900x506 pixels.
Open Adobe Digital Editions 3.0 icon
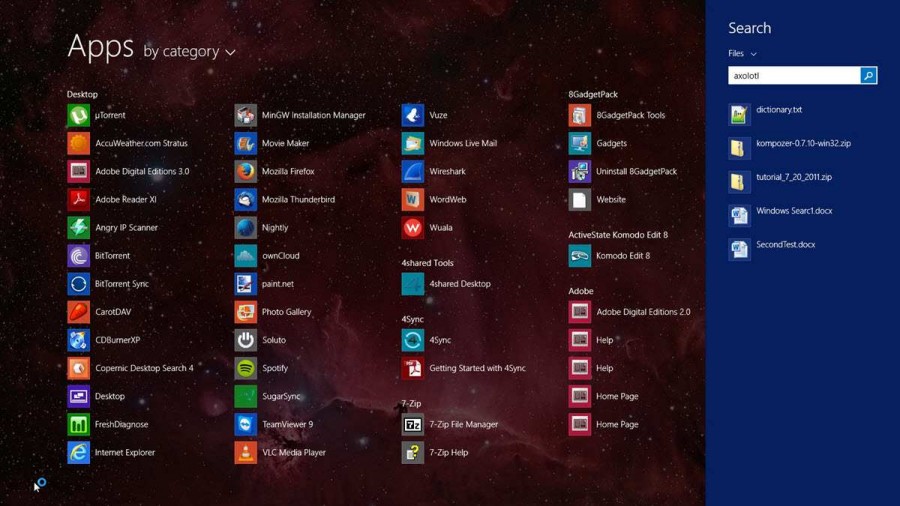[79, 172]
